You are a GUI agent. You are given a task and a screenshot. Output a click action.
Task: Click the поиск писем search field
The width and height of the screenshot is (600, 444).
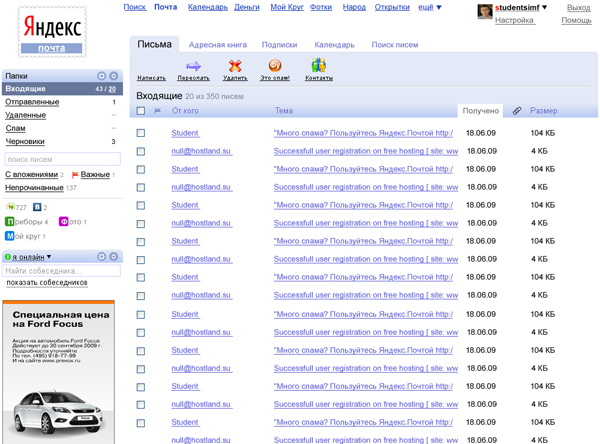pos(60,159)
